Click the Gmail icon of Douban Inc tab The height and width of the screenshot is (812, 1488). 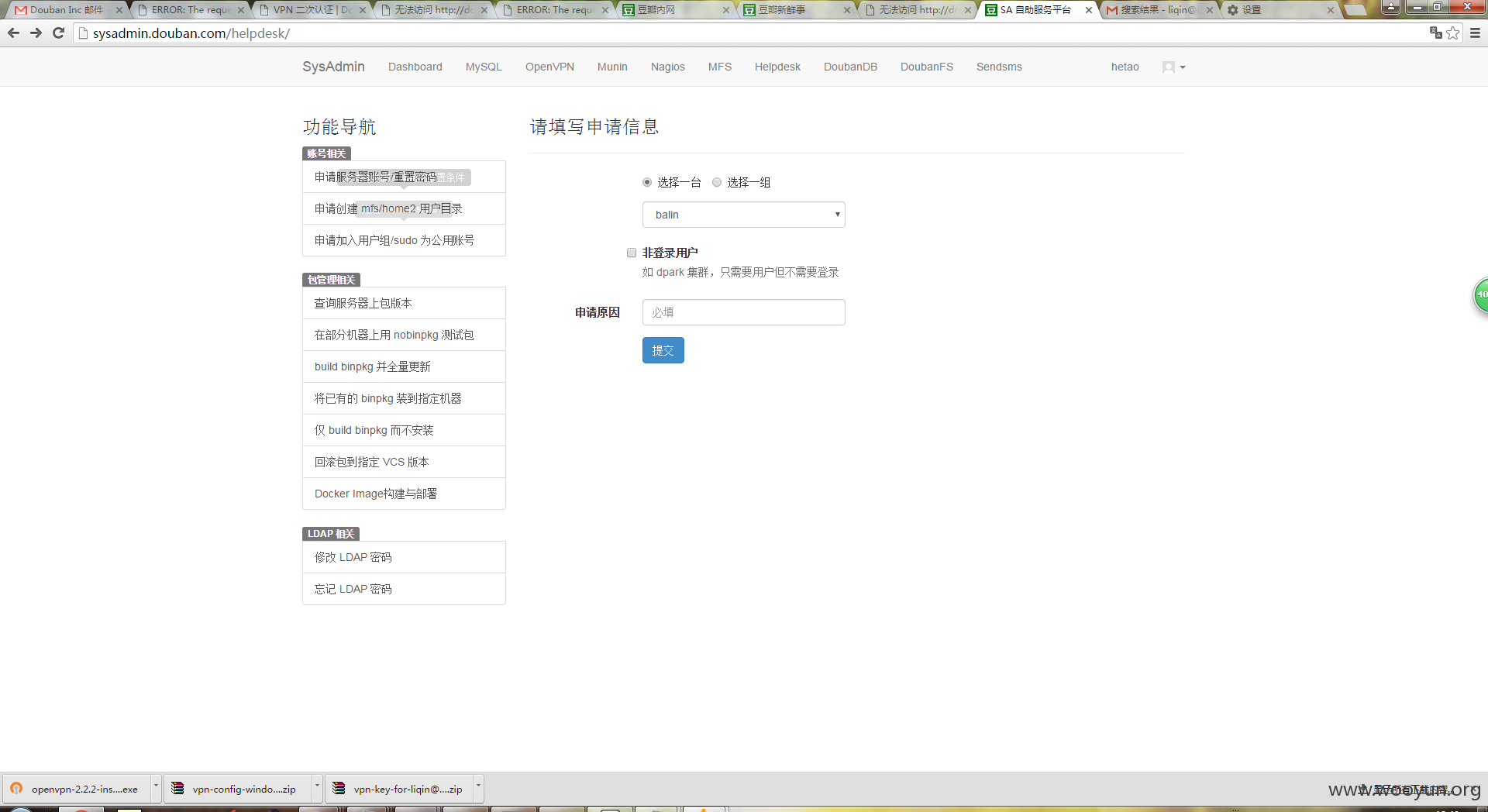21,10
